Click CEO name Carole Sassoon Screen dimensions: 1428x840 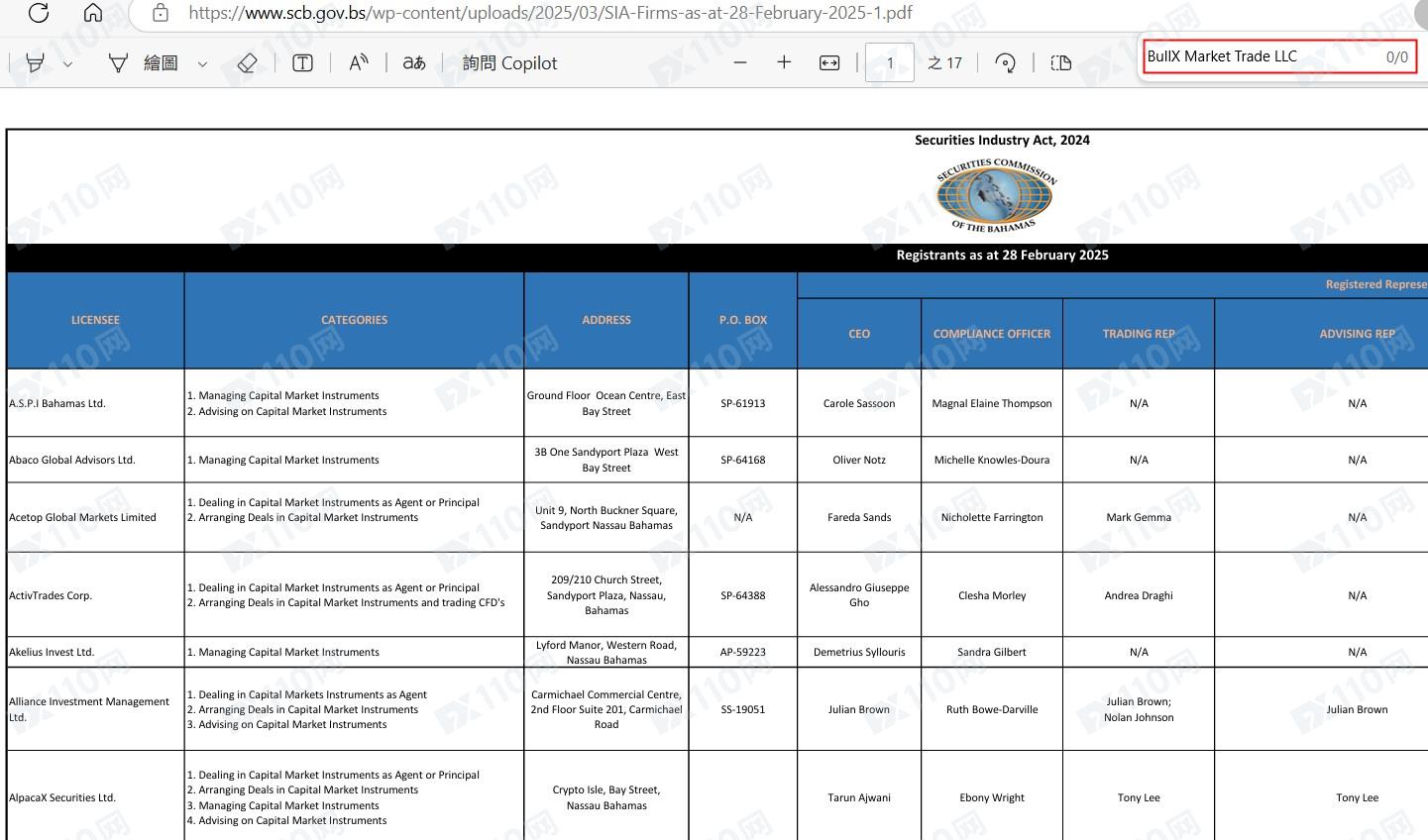pyautogui.click(x=859, y=403)
